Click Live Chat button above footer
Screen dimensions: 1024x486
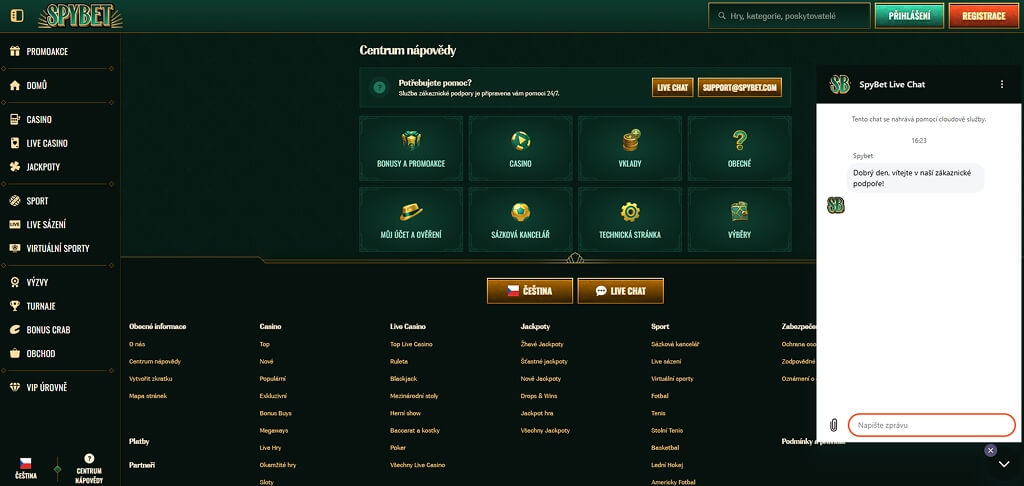[620, 291]
